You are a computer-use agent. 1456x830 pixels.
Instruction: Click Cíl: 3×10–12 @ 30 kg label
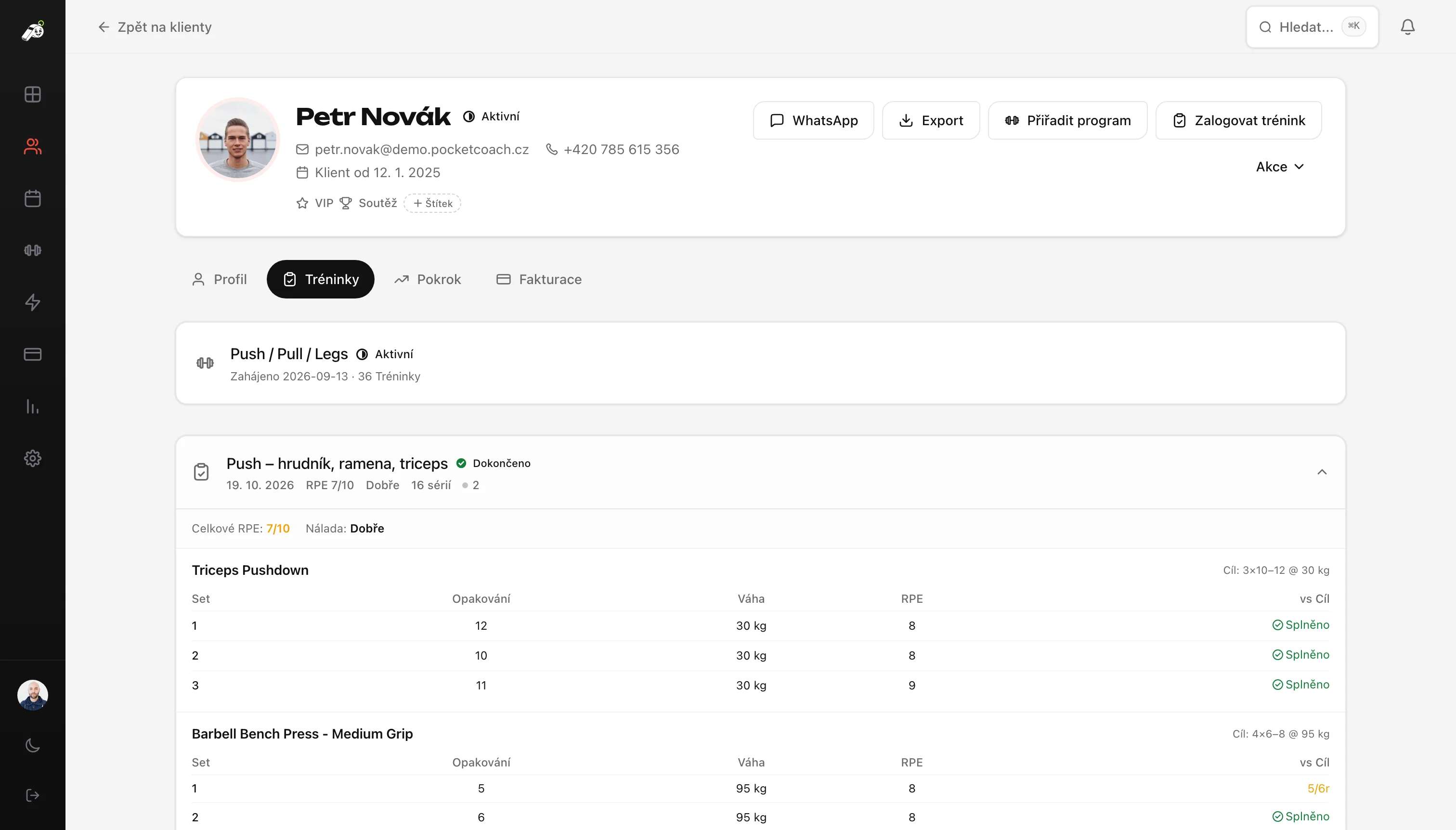point(1276,570)
